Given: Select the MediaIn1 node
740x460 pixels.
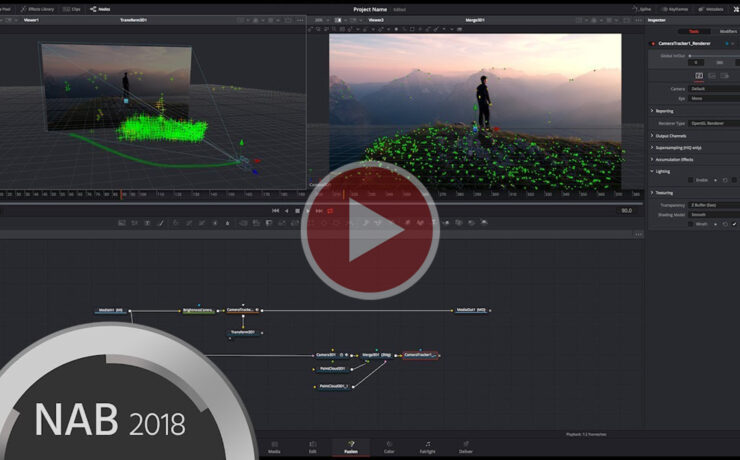Looking at the screenshot, I should pyautogui.click(x=110, y=310).
